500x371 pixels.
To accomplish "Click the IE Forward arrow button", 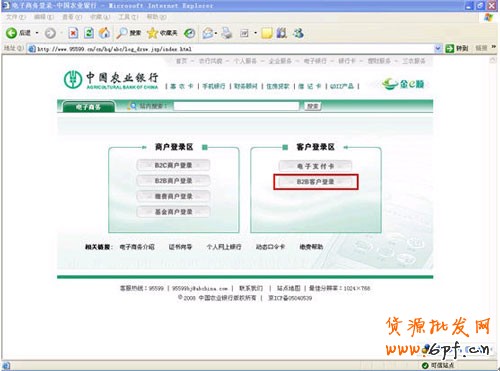I will [50, 33].
